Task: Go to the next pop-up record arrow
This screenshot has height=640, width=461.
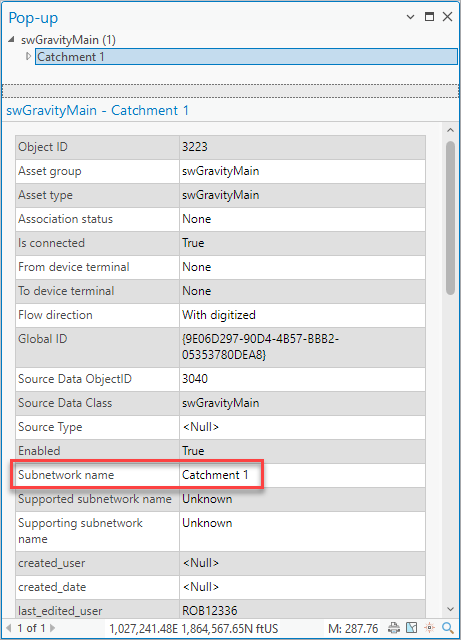Action: (52, 628)
